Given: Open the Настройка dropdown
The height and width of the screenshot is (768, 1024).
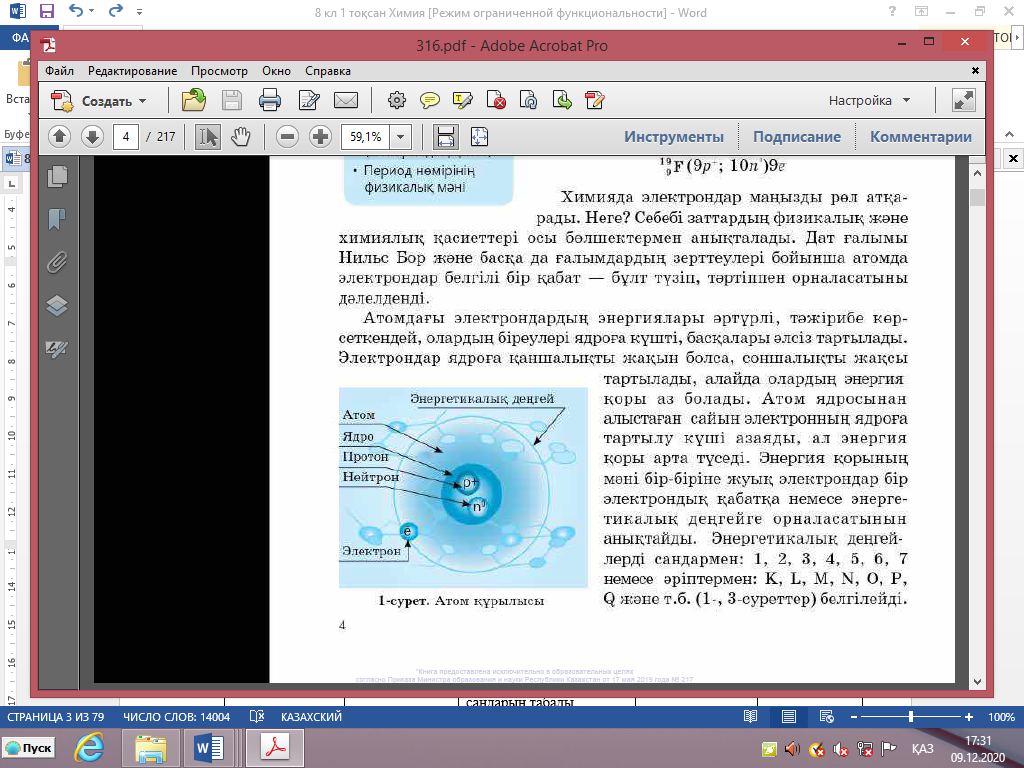Looking at the screenshot, I should (x=869, y=101).
